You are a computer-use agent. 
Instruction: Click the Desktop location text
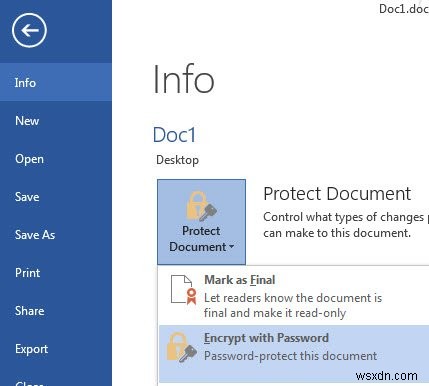point(177,160)
